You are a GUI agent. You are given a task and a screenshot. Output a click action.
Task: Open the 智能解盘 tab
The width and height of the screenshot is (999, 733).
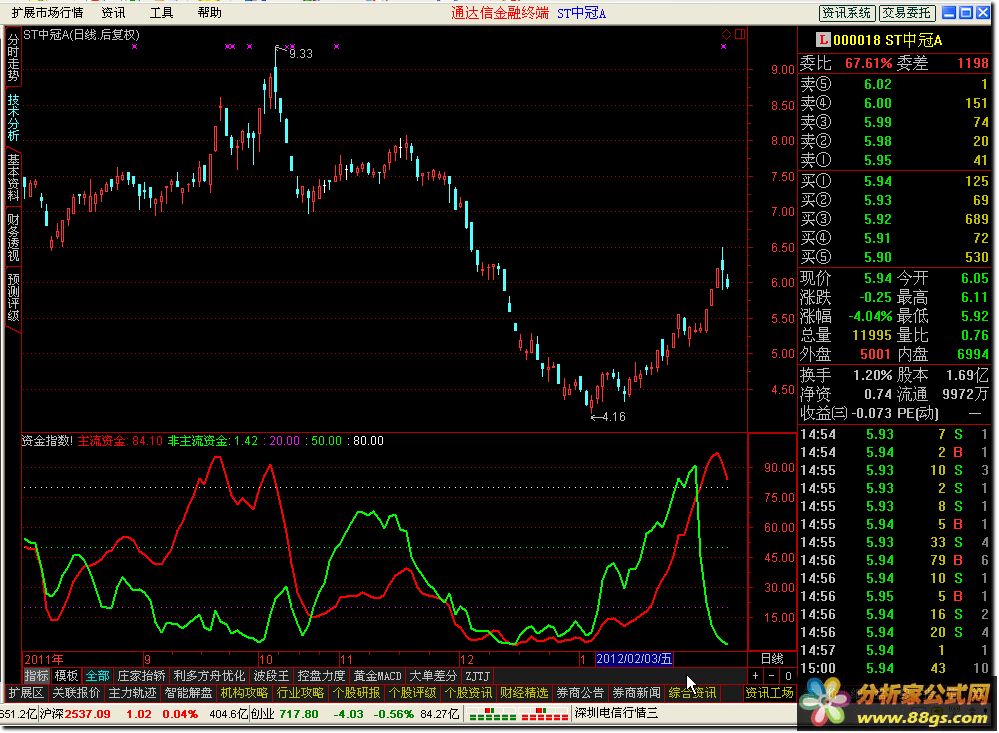pyautogui.click(x=189, y=693)
